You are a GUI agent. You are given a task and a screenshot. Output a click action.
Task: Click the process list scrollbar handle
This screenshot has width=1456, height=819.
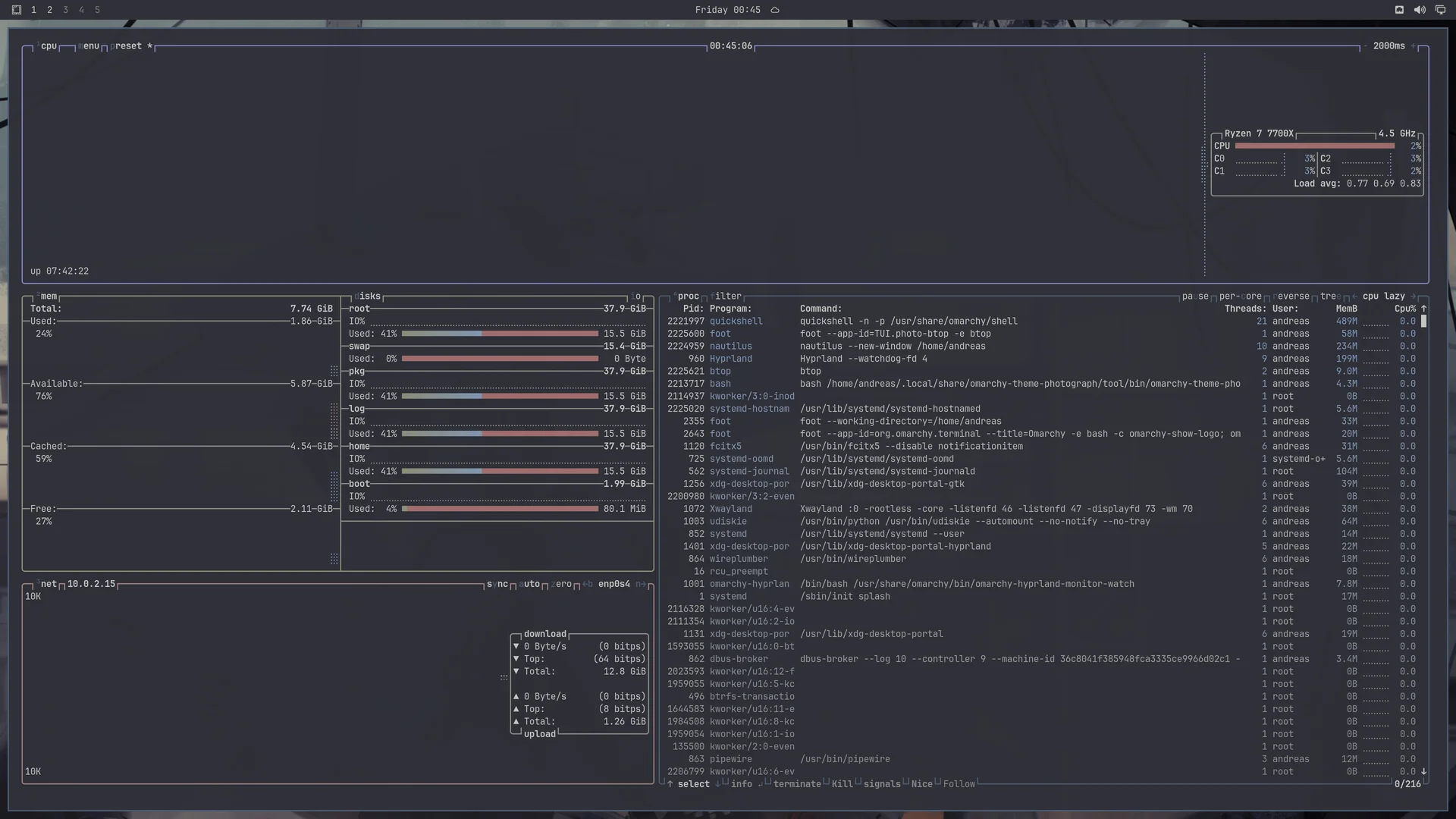tap(1423, 322)
